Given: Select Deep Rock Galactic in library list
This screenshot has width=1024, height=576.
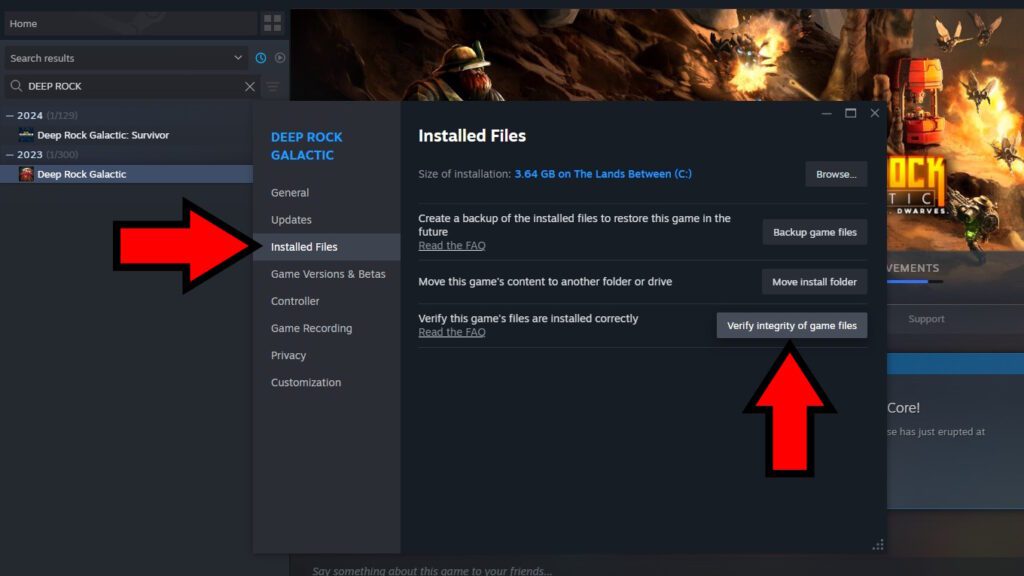Looking at the screenshot, I should tap(127, 174).
